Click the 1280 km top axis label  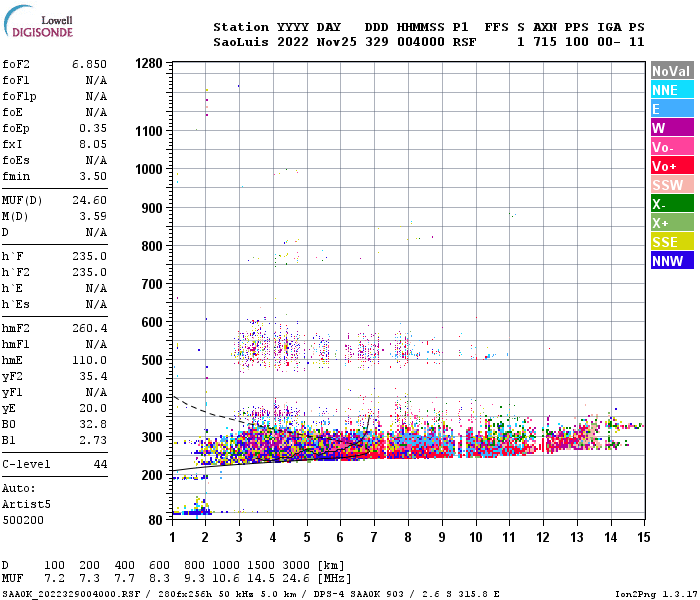pyautogui.click(x=149, y=63)
